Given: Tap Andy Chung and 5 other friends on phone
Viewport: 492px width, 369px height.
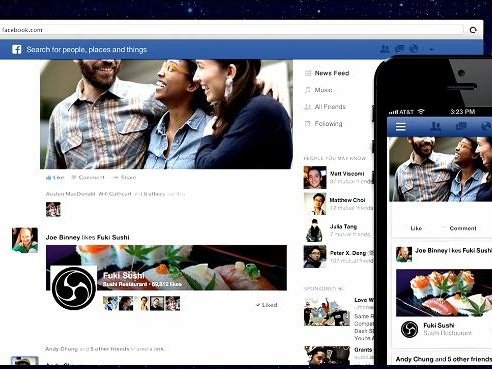Looking at the screenshot, I should [x=444, y=359].
